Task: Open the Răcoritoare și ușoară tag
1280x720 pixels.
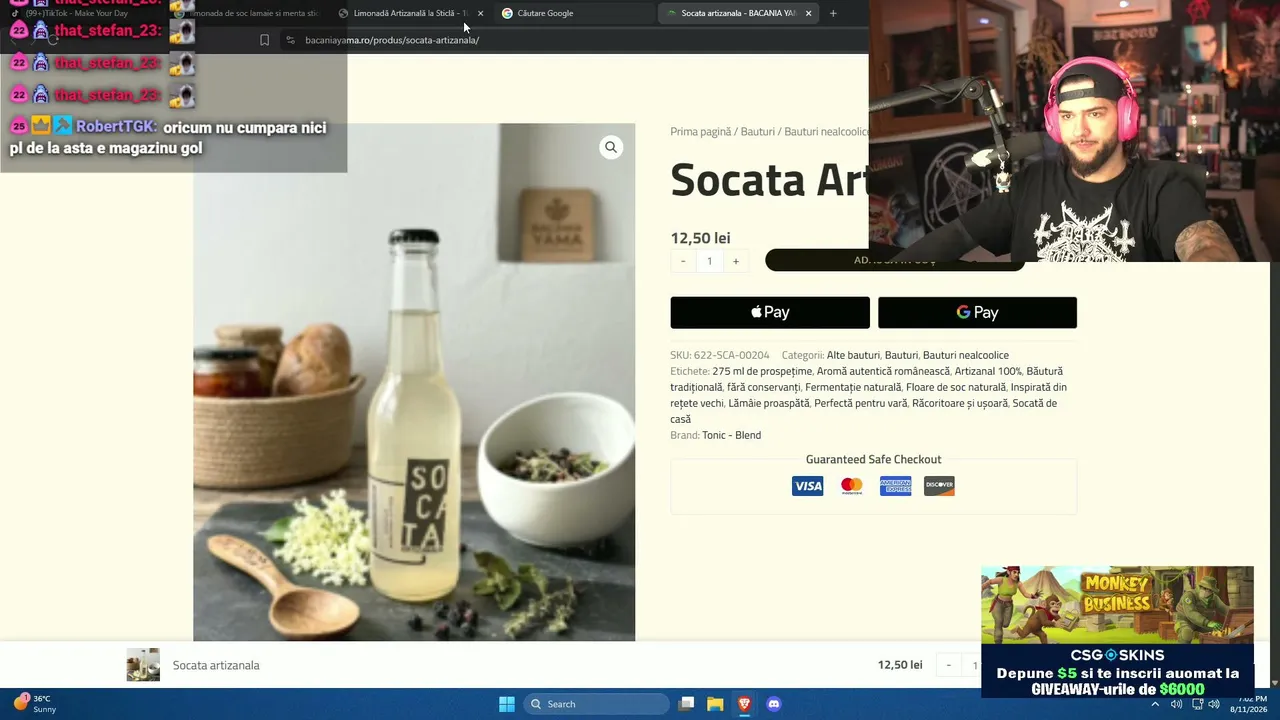Action: pos(960,403)
